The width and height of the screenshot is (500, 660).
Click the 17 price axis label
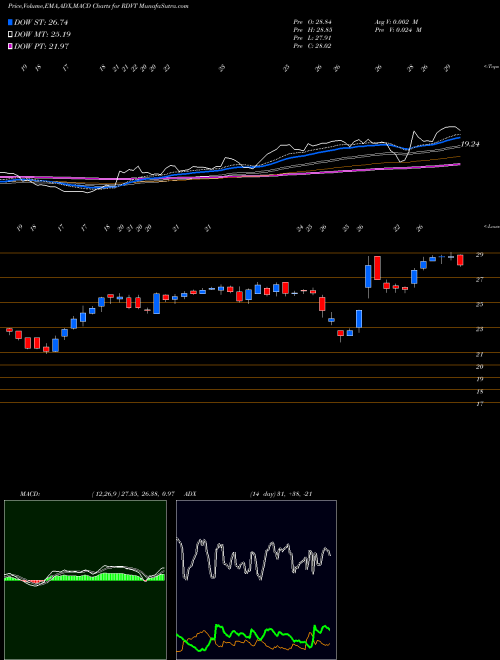(479, 404)
